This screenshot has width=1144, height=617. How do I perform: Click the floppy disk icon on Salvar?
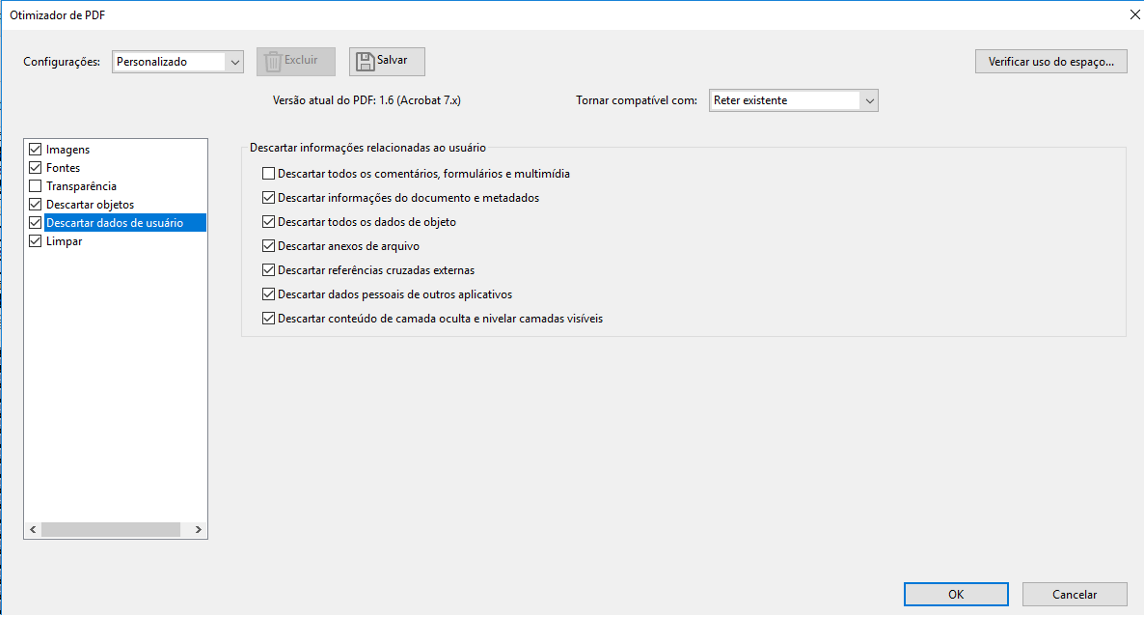[365, 61]
